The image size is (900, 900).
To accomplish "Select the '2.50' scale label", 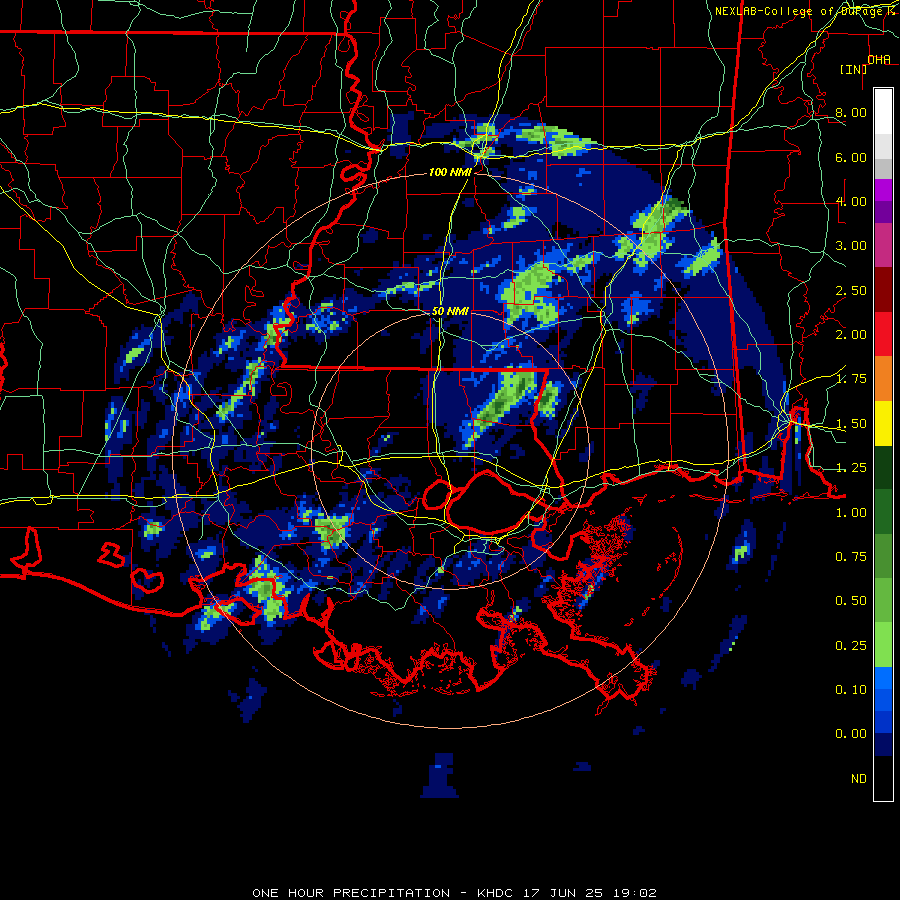I will click(x=851, y=290).
